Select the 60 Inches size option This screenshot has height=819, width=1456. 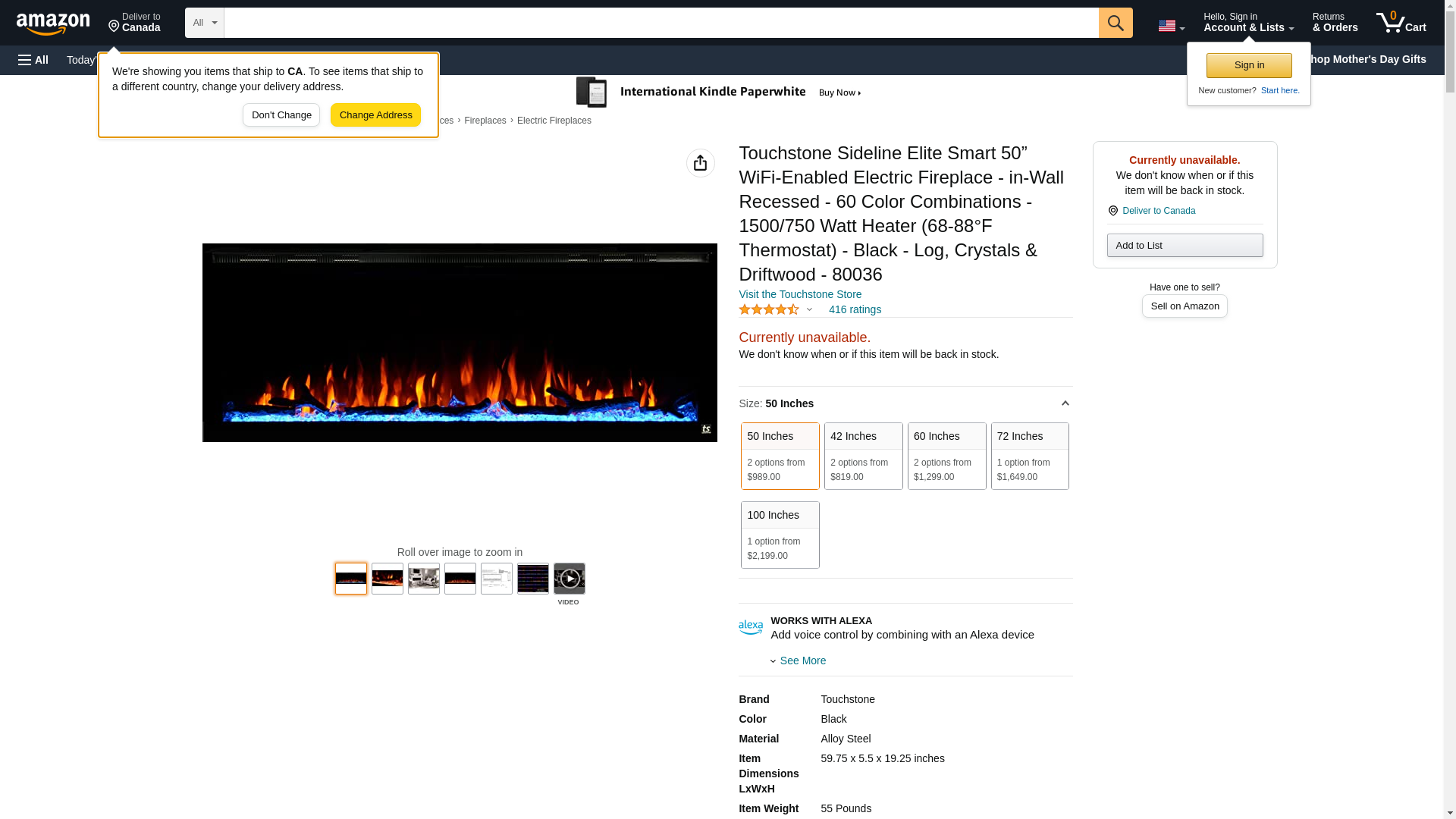(946, 456)
